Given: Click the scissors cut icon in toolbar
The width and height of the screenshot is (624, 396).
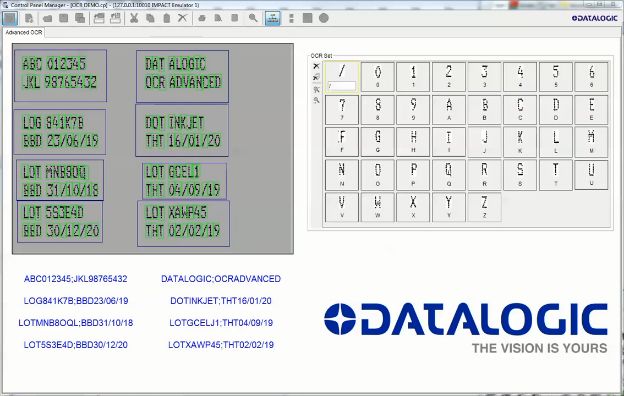Looking at the screenshot, I should coord(134,18).
